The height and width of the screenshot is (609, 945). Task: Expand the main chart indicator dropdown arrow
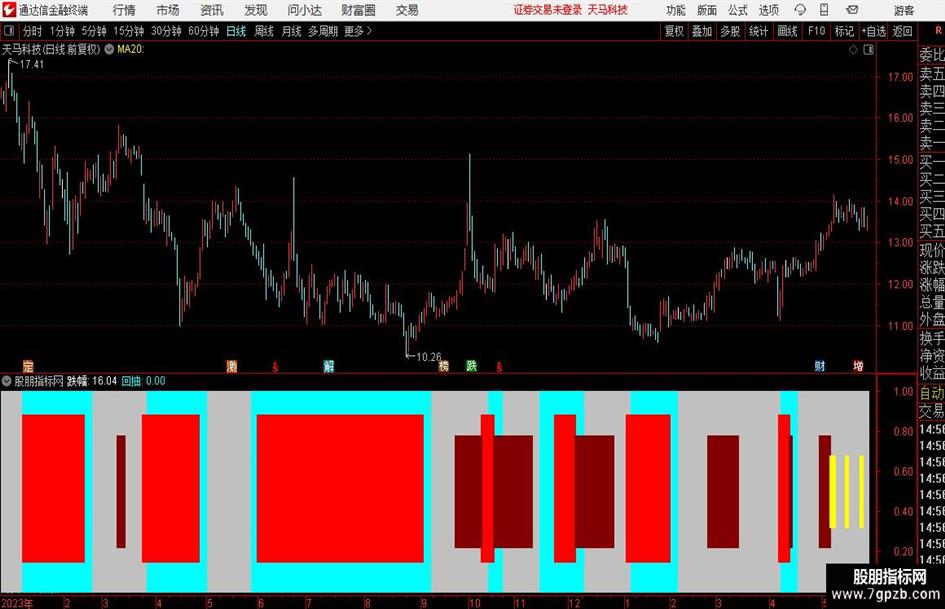[109, 49]
